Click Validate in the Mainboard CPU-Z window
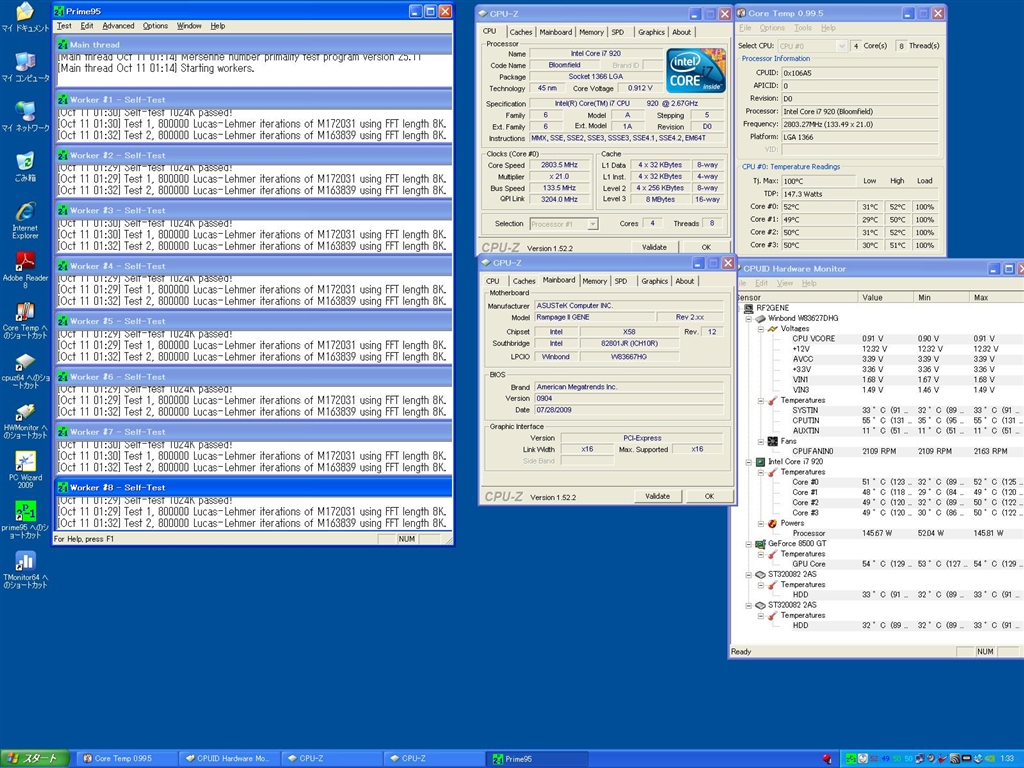The width and height of the screenshot is (1024, 768). 658,496
